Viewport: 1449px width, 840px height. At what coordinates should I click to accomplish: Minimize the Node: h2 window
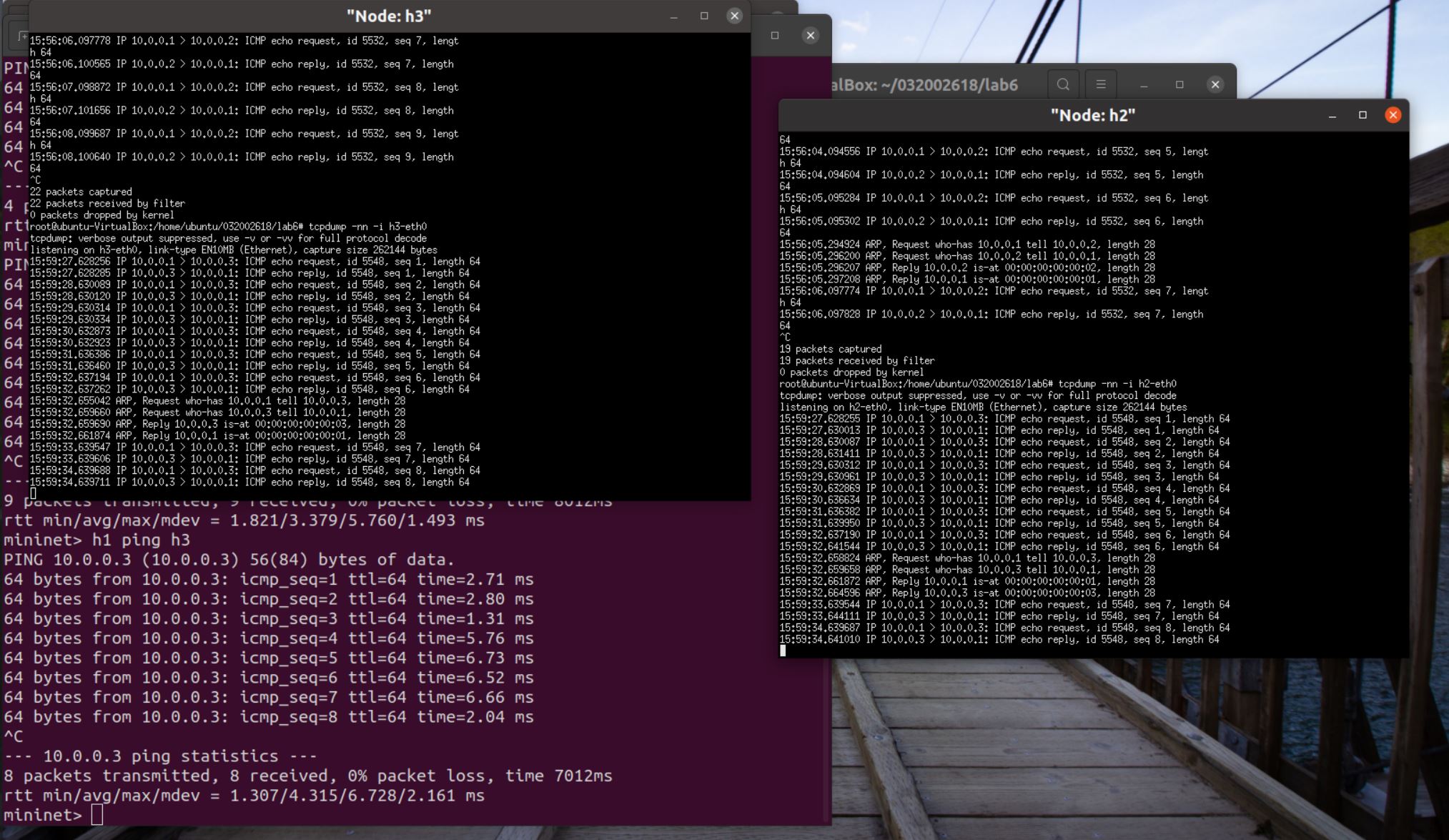[x=1332, y=115]
